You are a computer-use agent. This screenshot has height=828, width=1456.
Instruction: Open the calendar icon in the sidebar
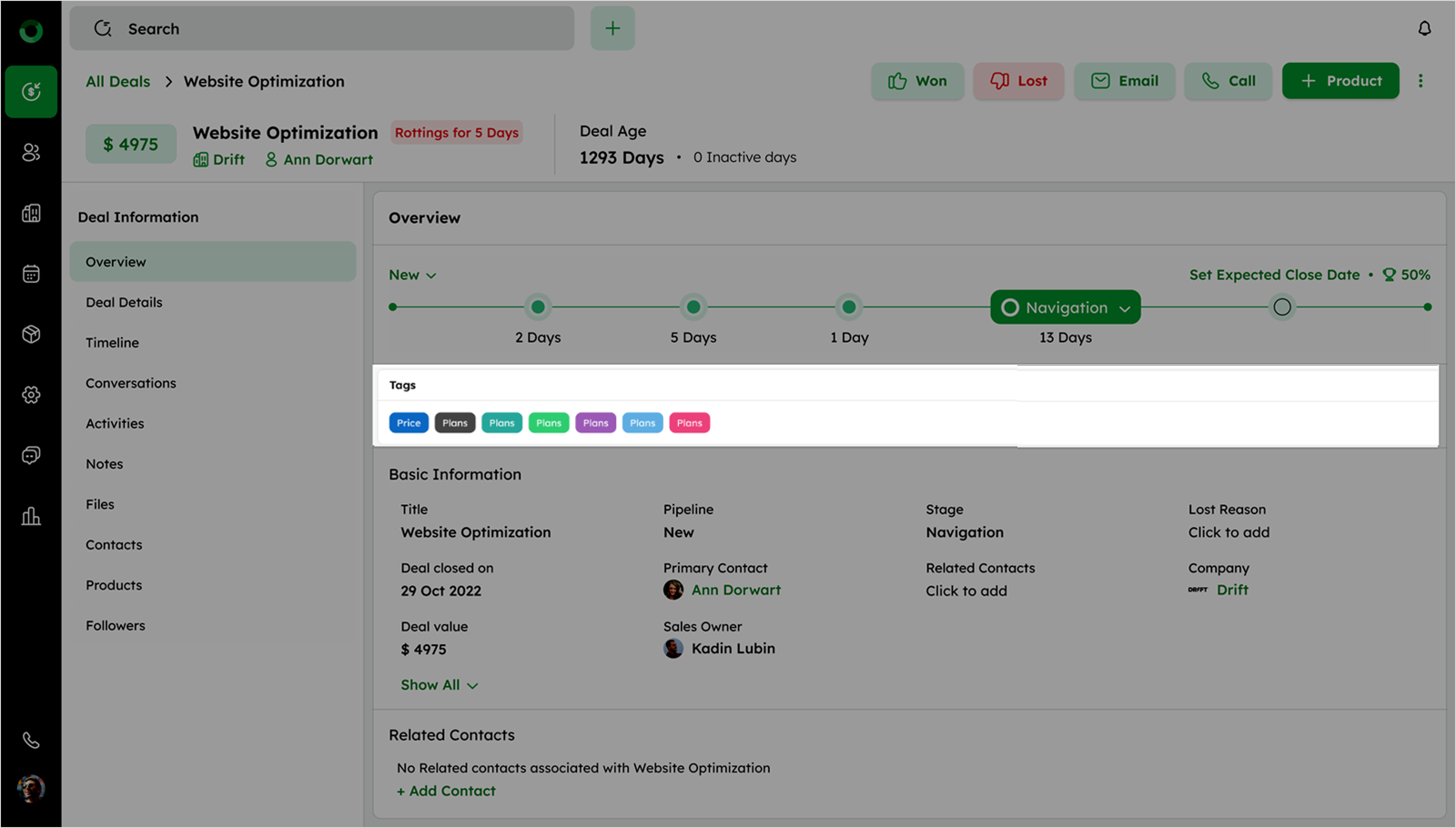pos(31,274)
